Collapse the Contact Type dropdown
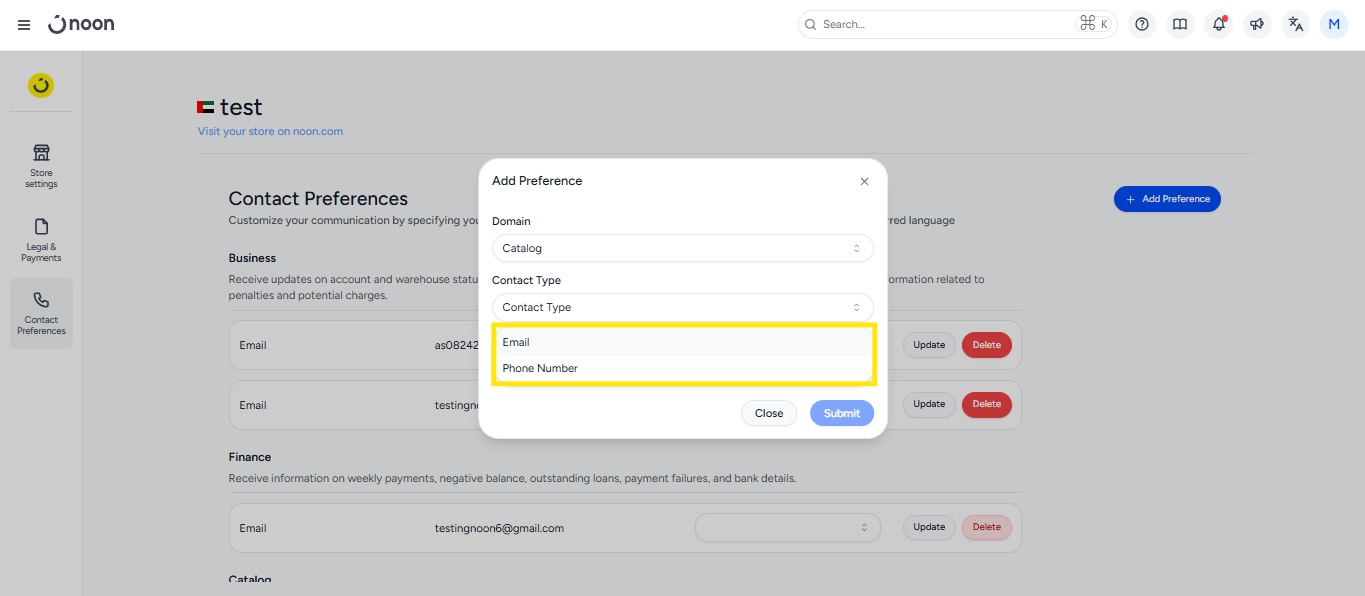This screenshot has height=596, width=1365. [x=682, y=307]
